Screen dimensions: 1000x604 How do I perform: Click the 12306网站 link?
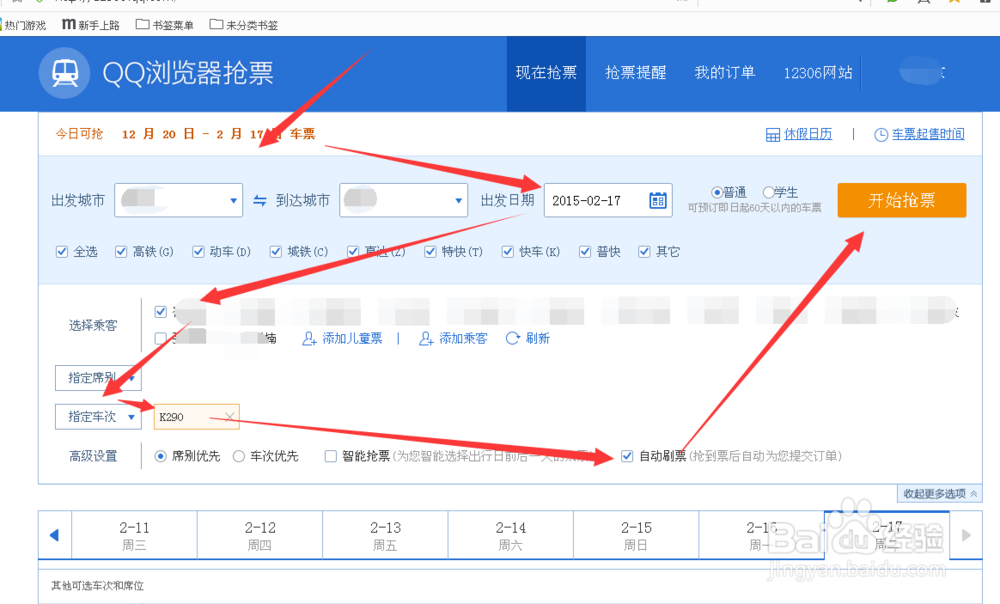pos(817,73)
